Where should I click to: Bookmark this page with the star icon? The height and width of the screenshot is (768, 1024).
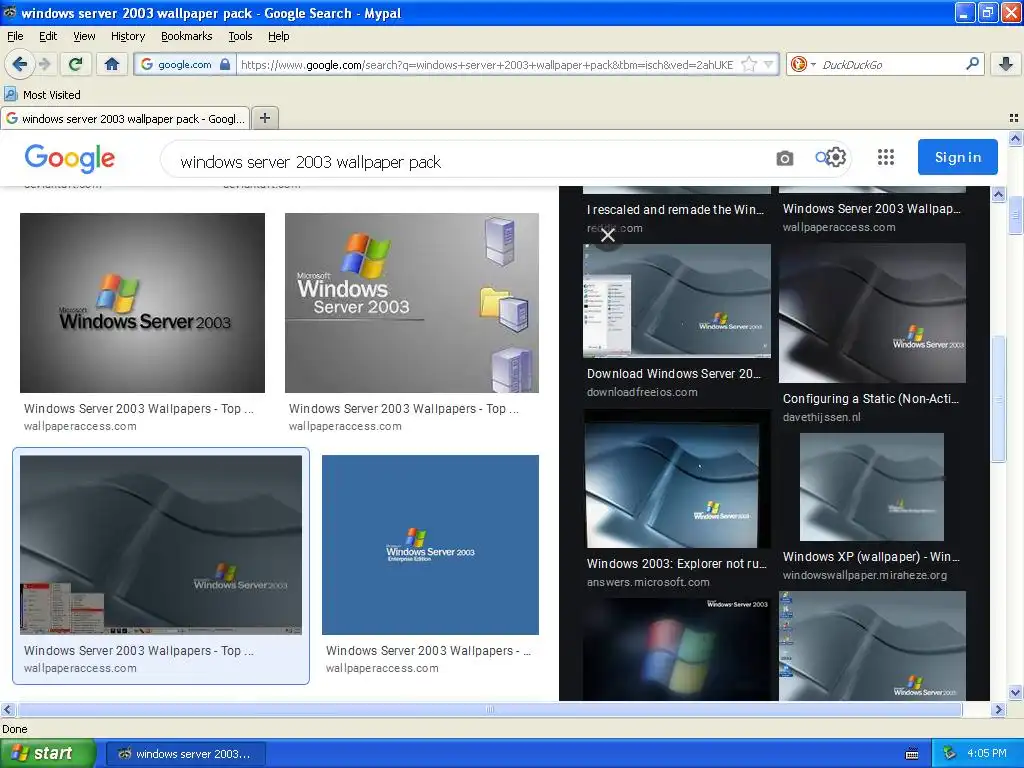749,64
